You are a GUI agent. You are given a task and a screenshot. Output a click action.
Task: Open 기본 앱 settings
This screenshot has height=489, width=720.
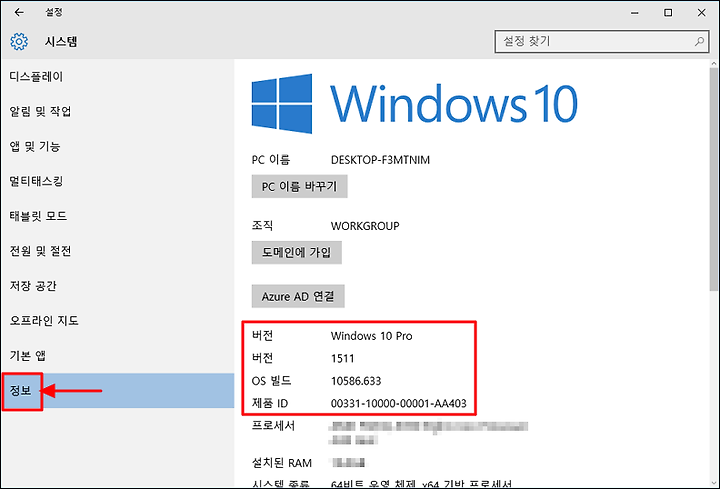tap(118, 356)
